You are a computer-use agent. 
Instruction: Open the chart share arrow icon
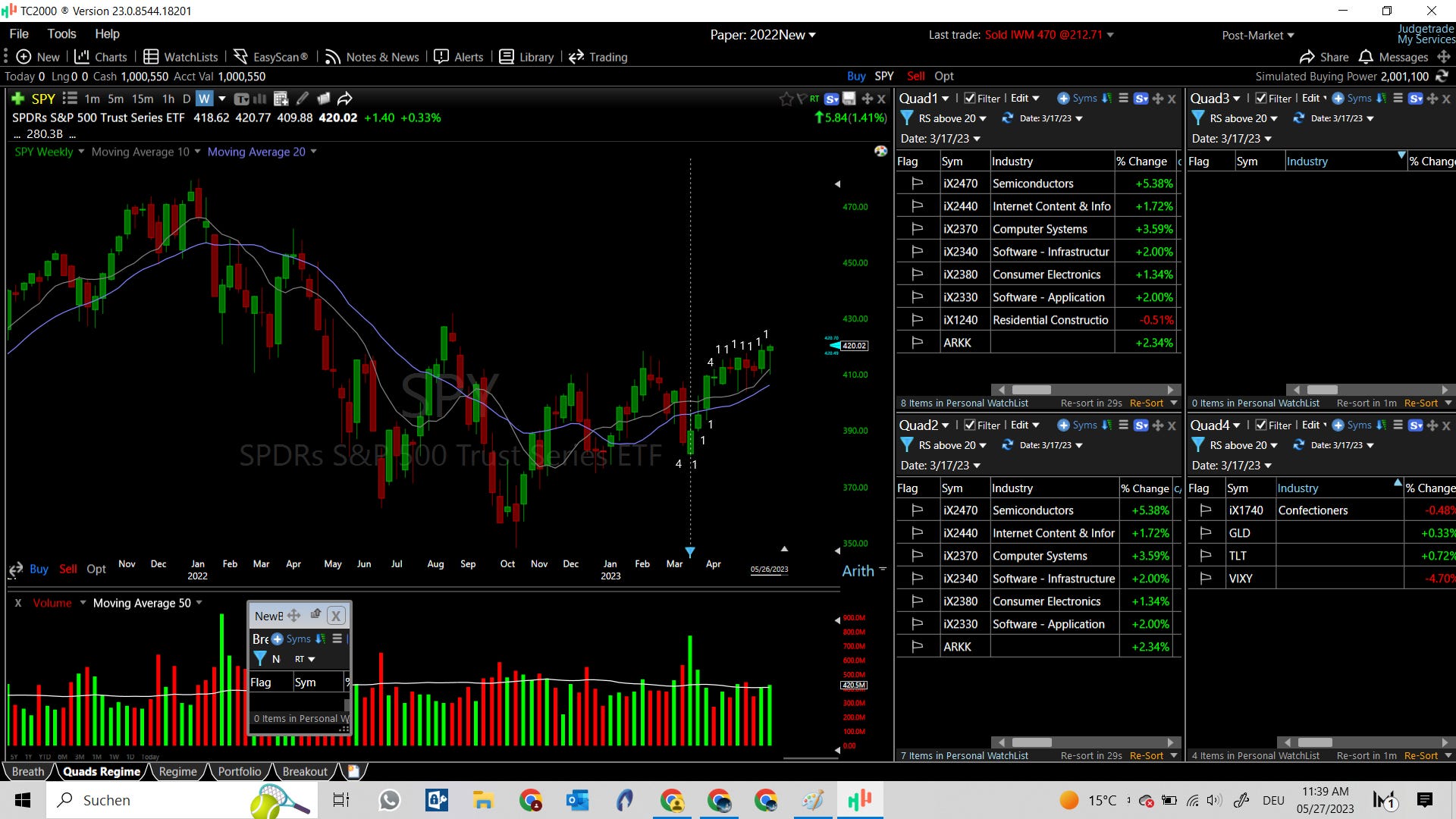345,99
